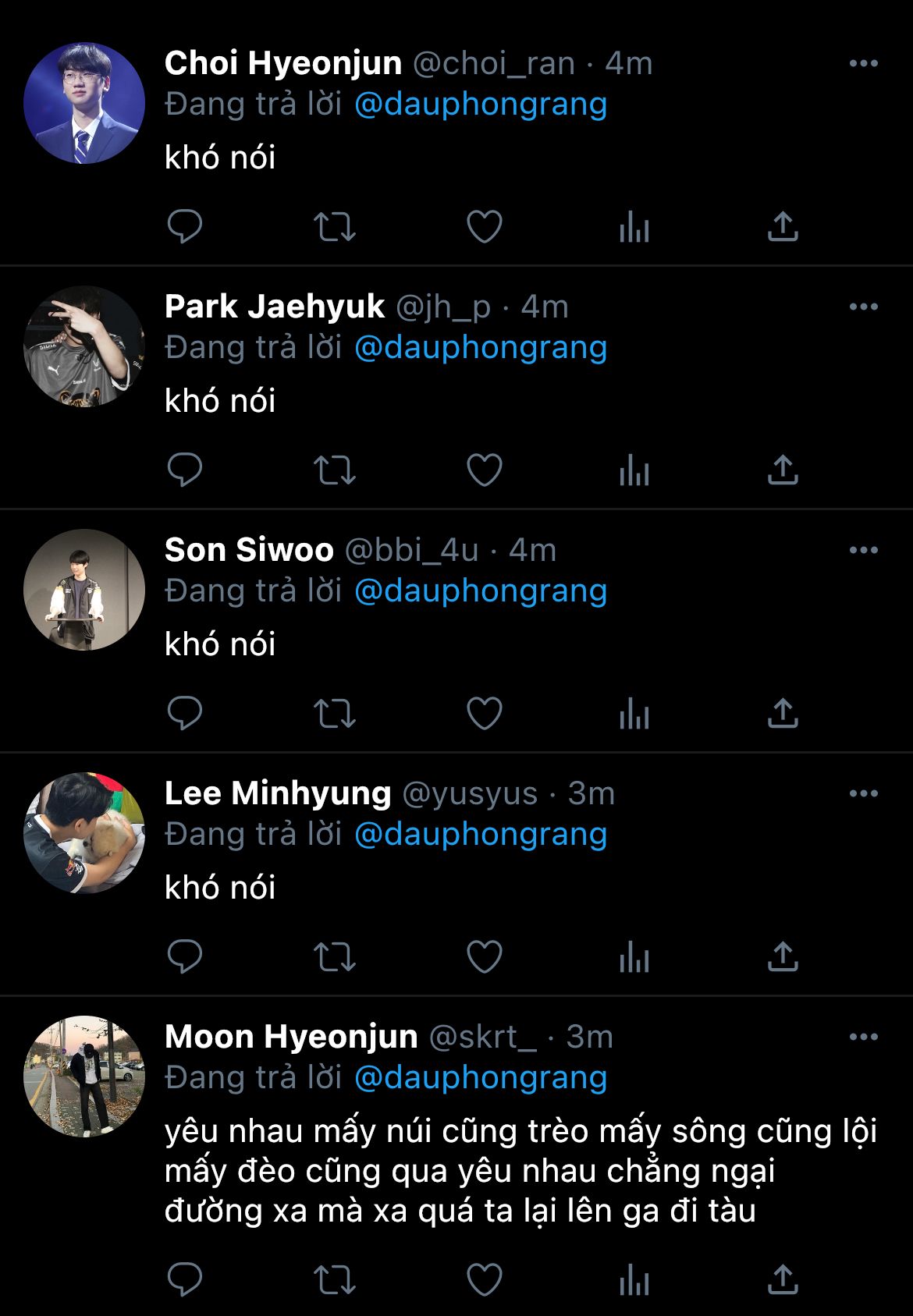
Task: Expand more menu on Moon Hyeonjun's tweet
Action: (863, 1038)
